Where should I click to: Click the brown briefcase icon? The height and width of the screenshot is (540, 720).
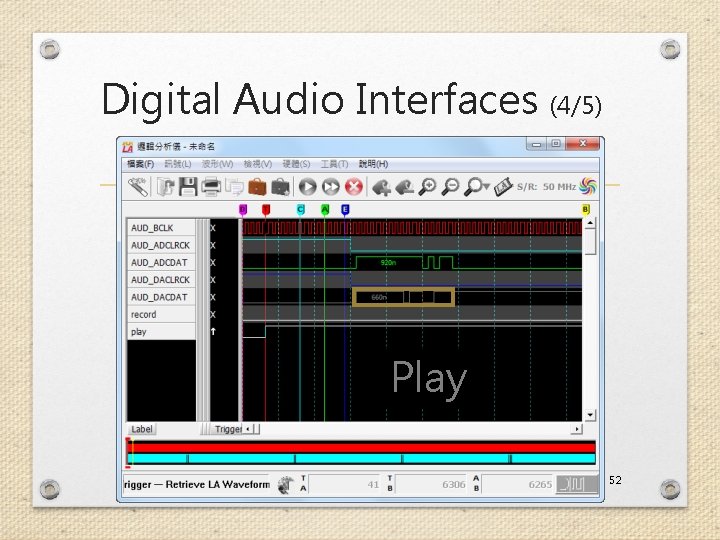click(257, 187)
